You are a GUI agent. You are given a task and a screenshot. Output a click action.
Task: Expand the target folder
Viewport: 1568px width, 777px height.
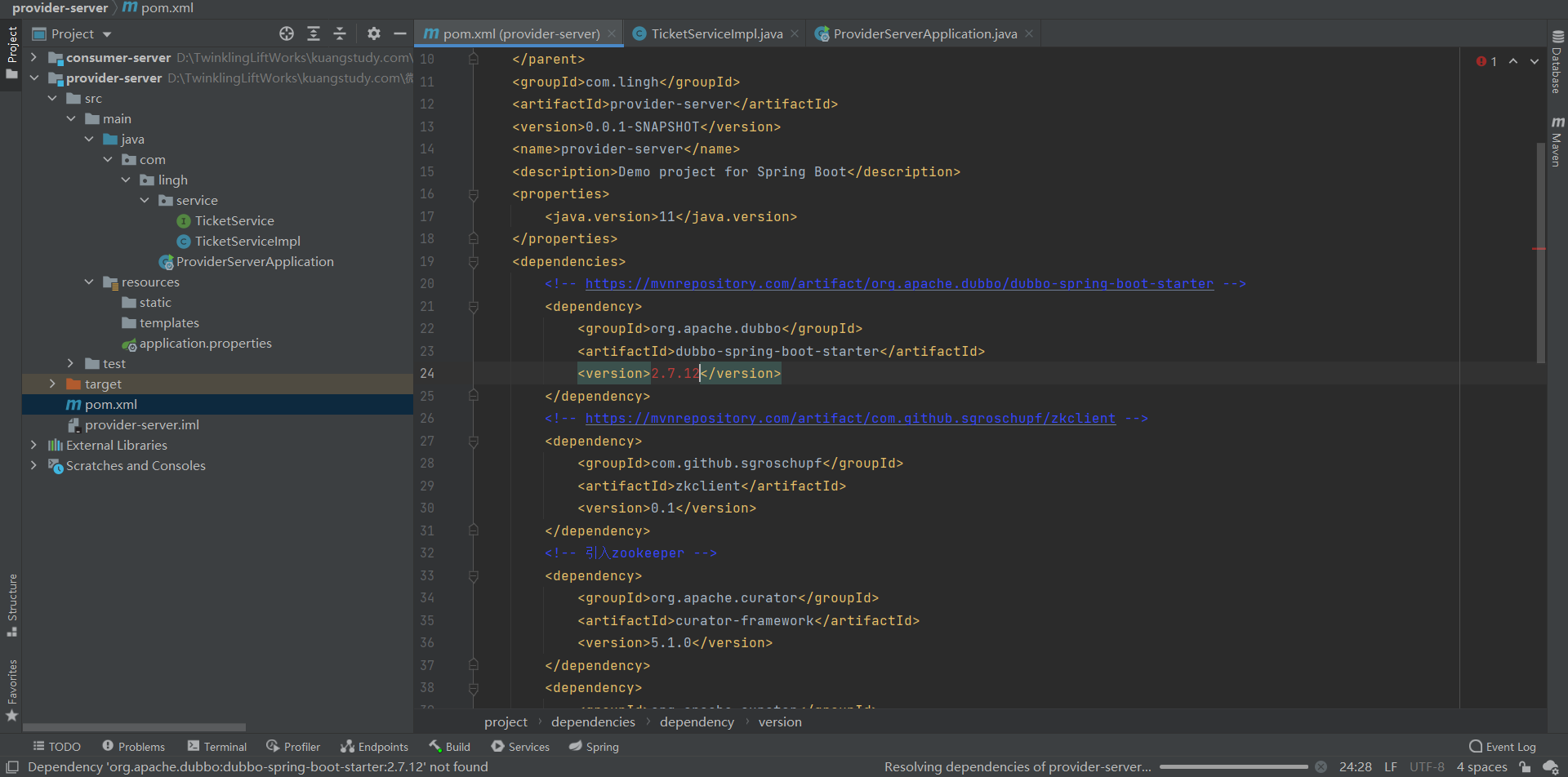(52, 384)
